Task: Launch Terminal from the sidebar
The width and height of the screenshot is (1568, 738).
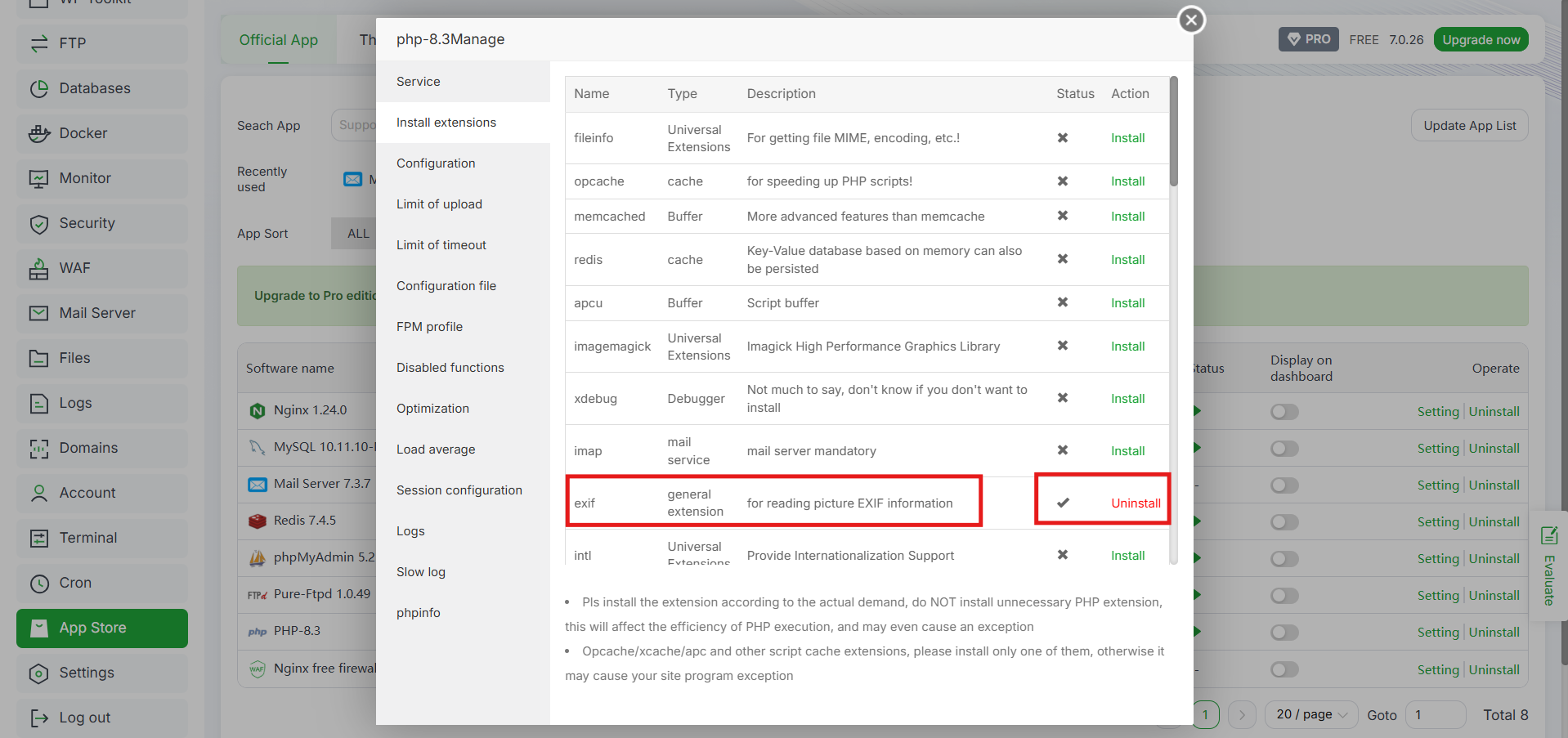Action: coord(102,538)
